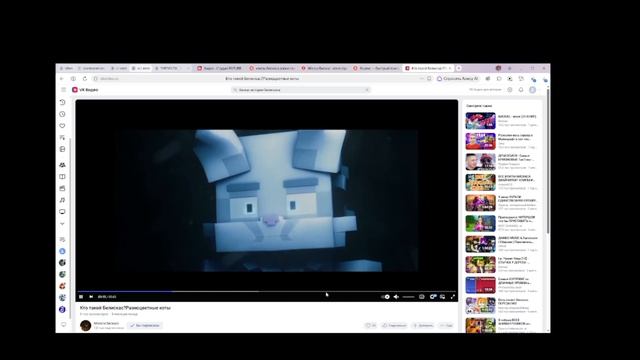This screenshot has height=360, width=640.
Task: Click the Add button below the video
Action: pos(423,325)
